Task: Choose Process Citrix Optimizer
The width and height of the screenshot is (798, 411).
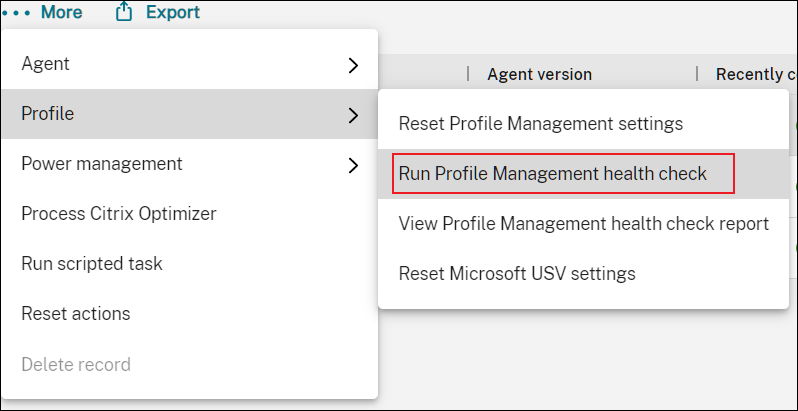Action: 119,214
